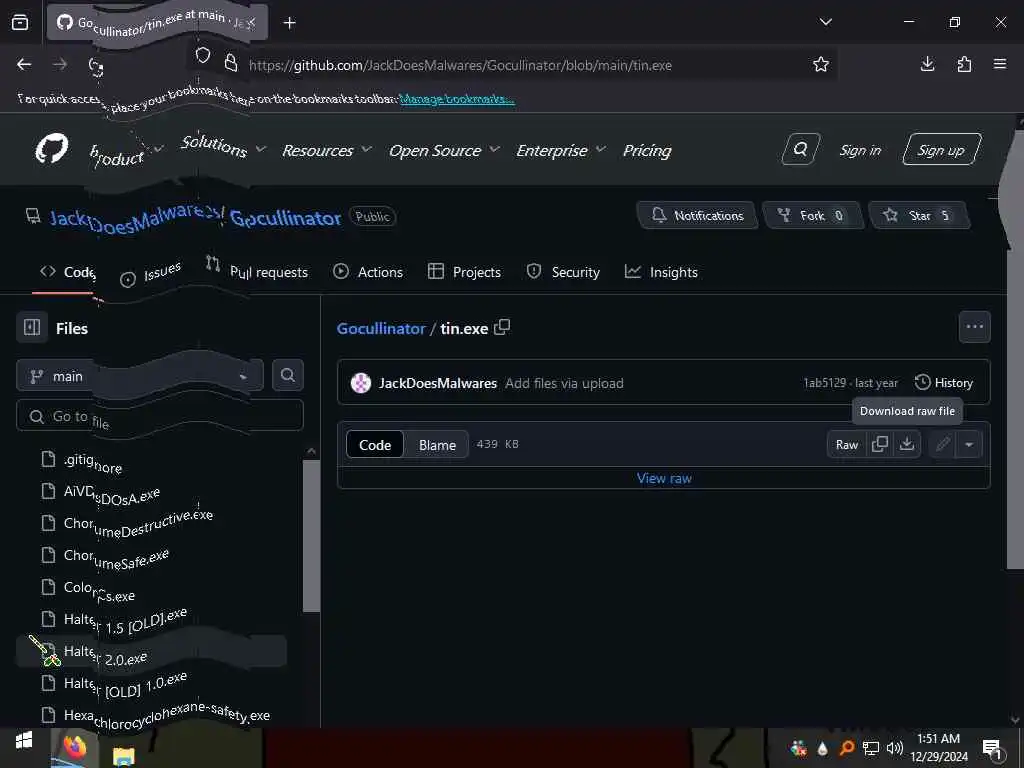The height and width of the screenshot is (768, 1024).
Task: Click the tracking protection shield icon
Action: click(x=203, y=56)
